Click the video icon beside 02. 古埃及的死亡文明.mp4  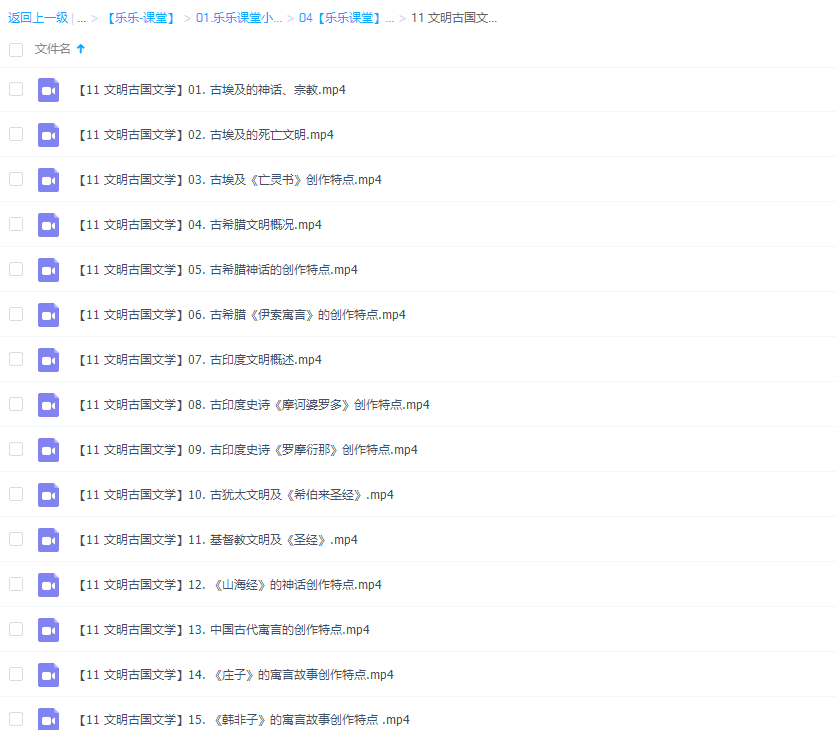coord(48,134)
